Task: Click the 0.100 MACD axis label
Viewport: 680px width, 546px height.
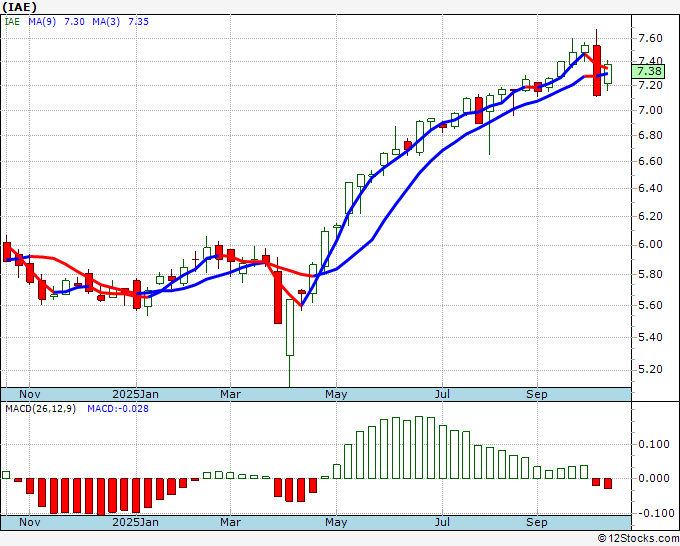Action: tap(654, 444)
